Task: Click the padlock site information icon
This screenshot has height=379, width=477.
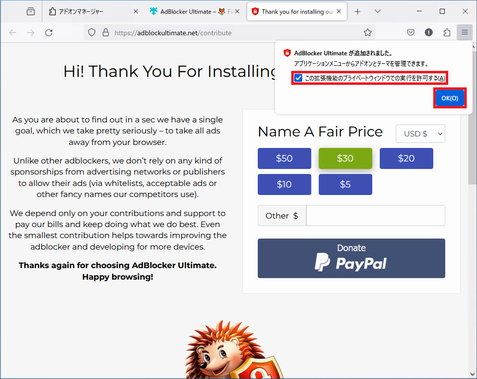Action: (106, 33)
